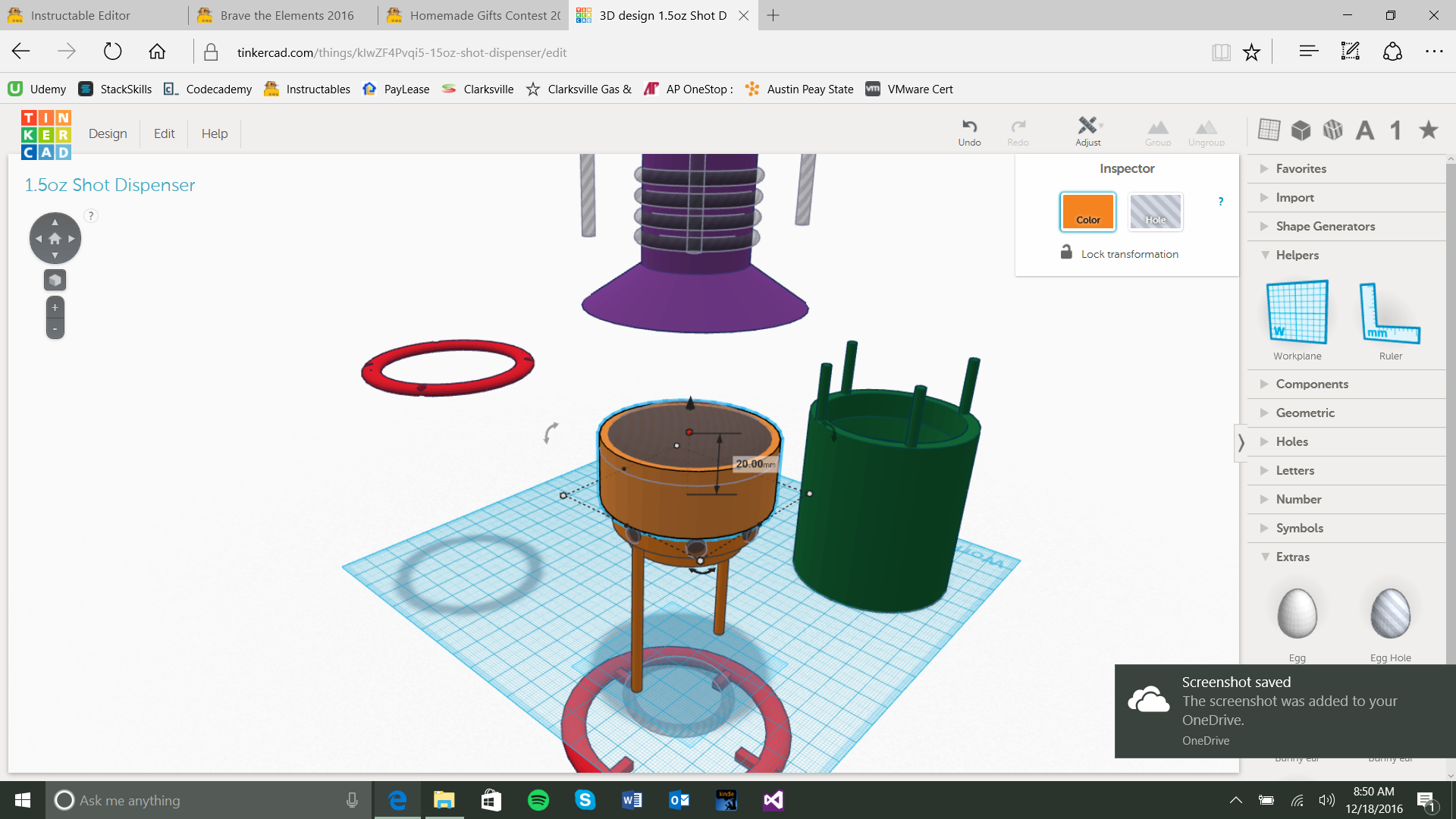This screenshot has width=1456, height=819.
Task: Collapse the right shapes panel arrow
Action: [1241, 442]
